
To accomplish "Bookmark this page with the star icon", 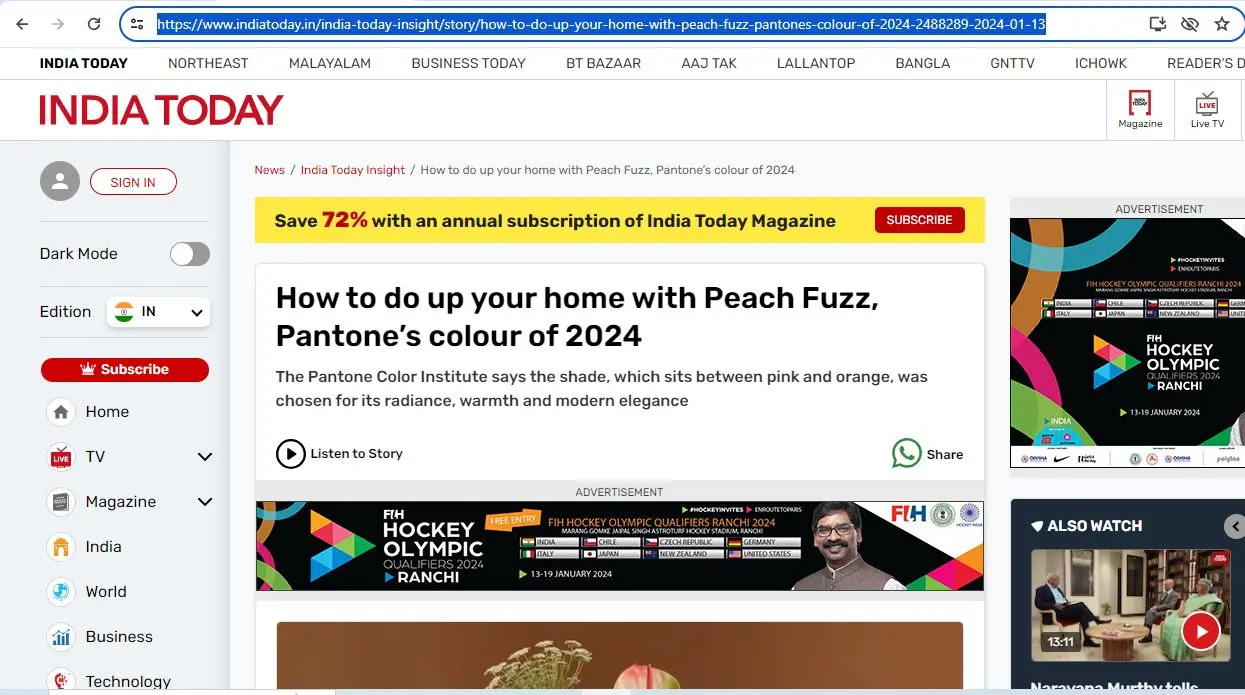I will point(1221,24).
